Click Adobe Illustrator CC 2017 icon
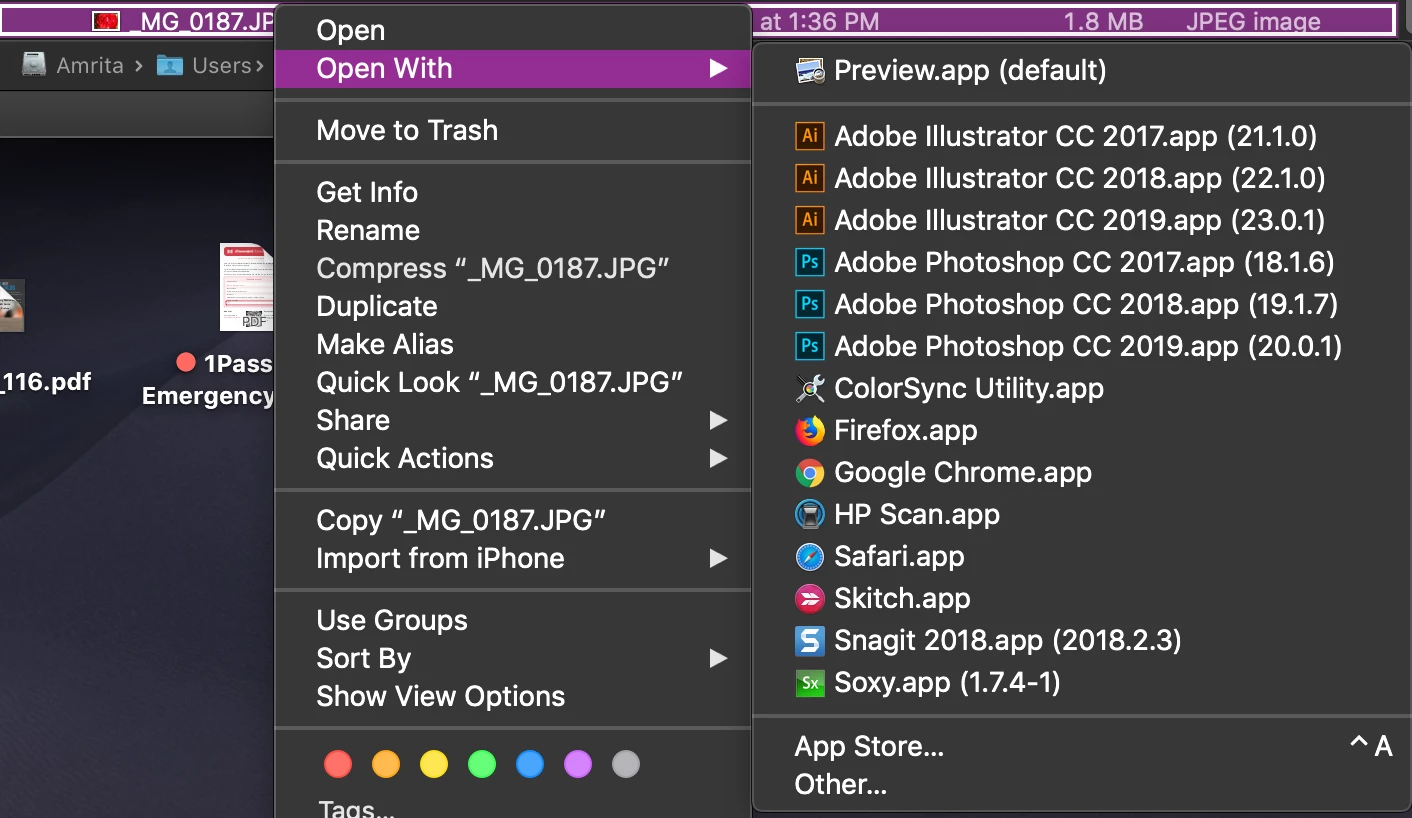Image resolution: width=1412 pixels, height=818 pixels. pos(810,136)
